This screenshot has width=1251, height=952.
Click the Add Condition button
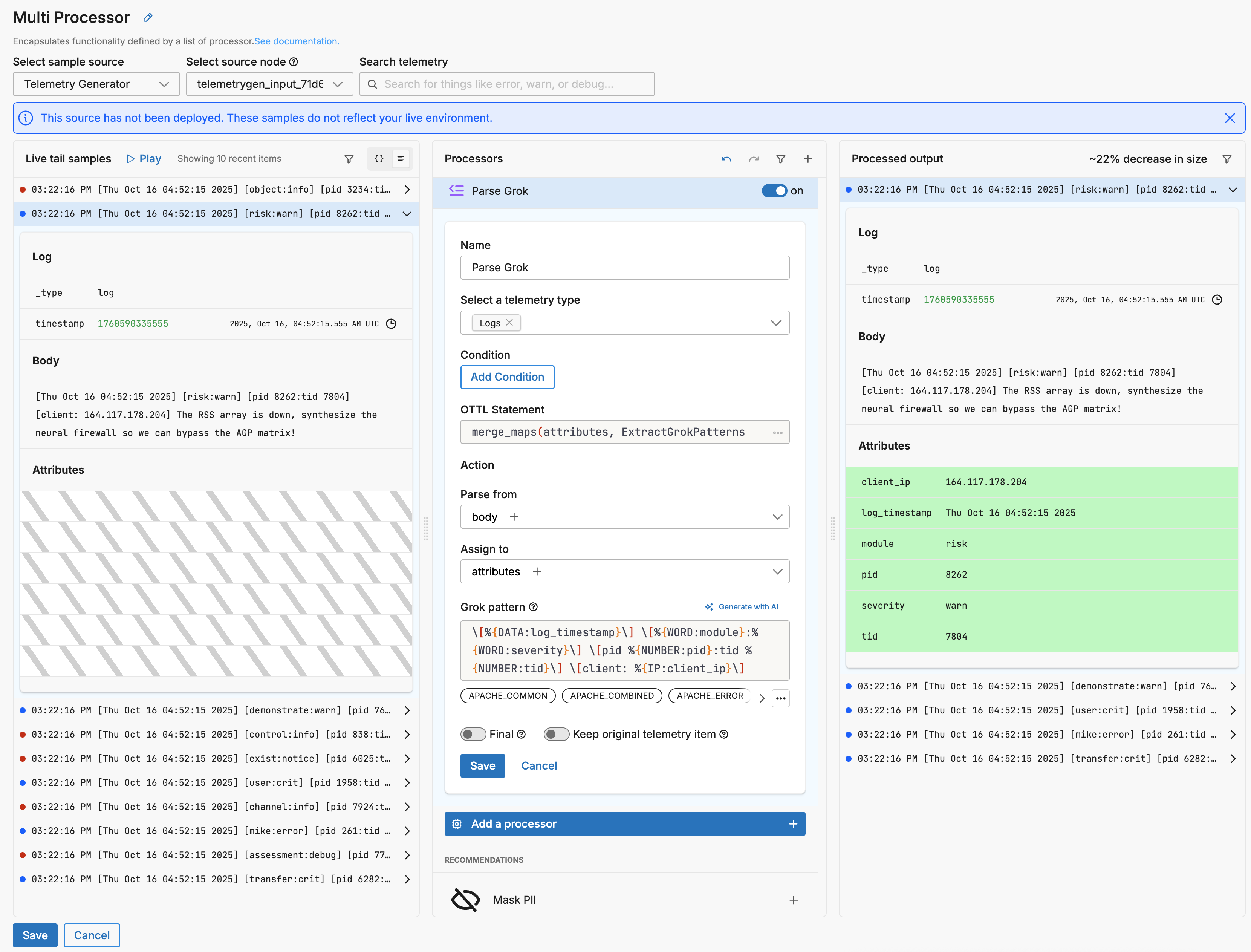click(x=507, y=377)
